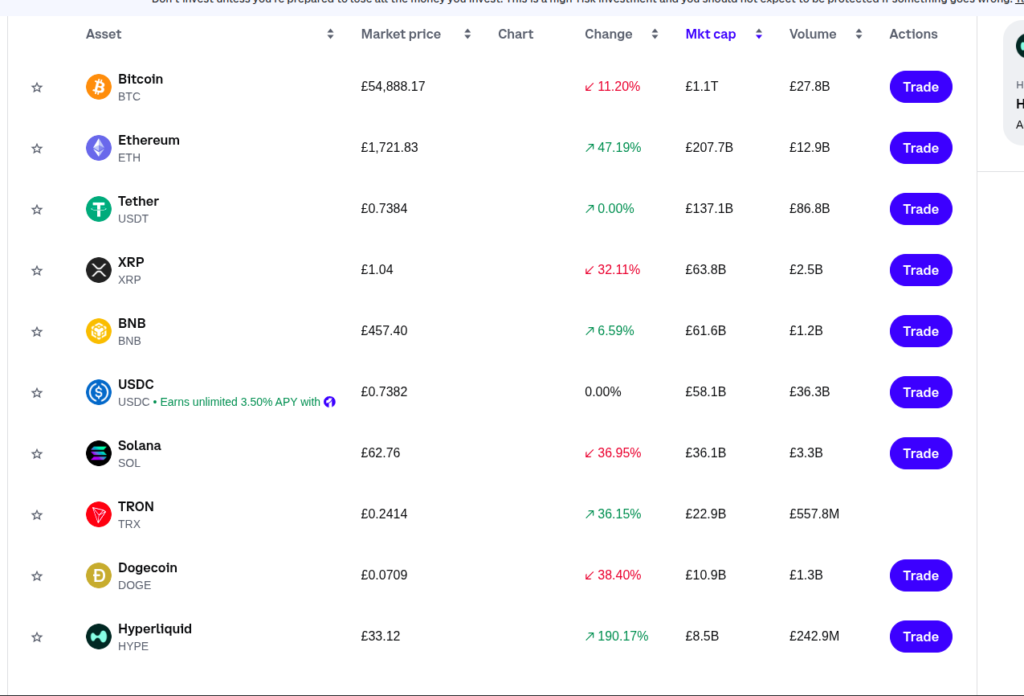Click the TRON logo icon

(x=98, y=514)
